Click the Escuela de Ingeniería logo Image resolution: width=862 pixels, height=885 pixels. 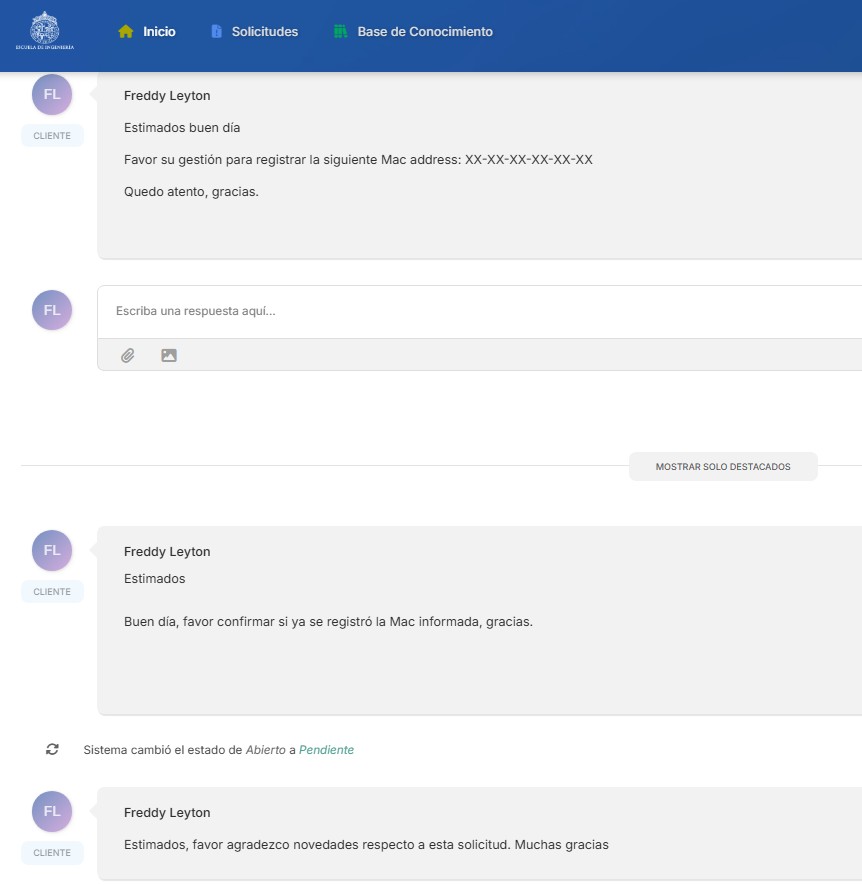tap(45, 31)
